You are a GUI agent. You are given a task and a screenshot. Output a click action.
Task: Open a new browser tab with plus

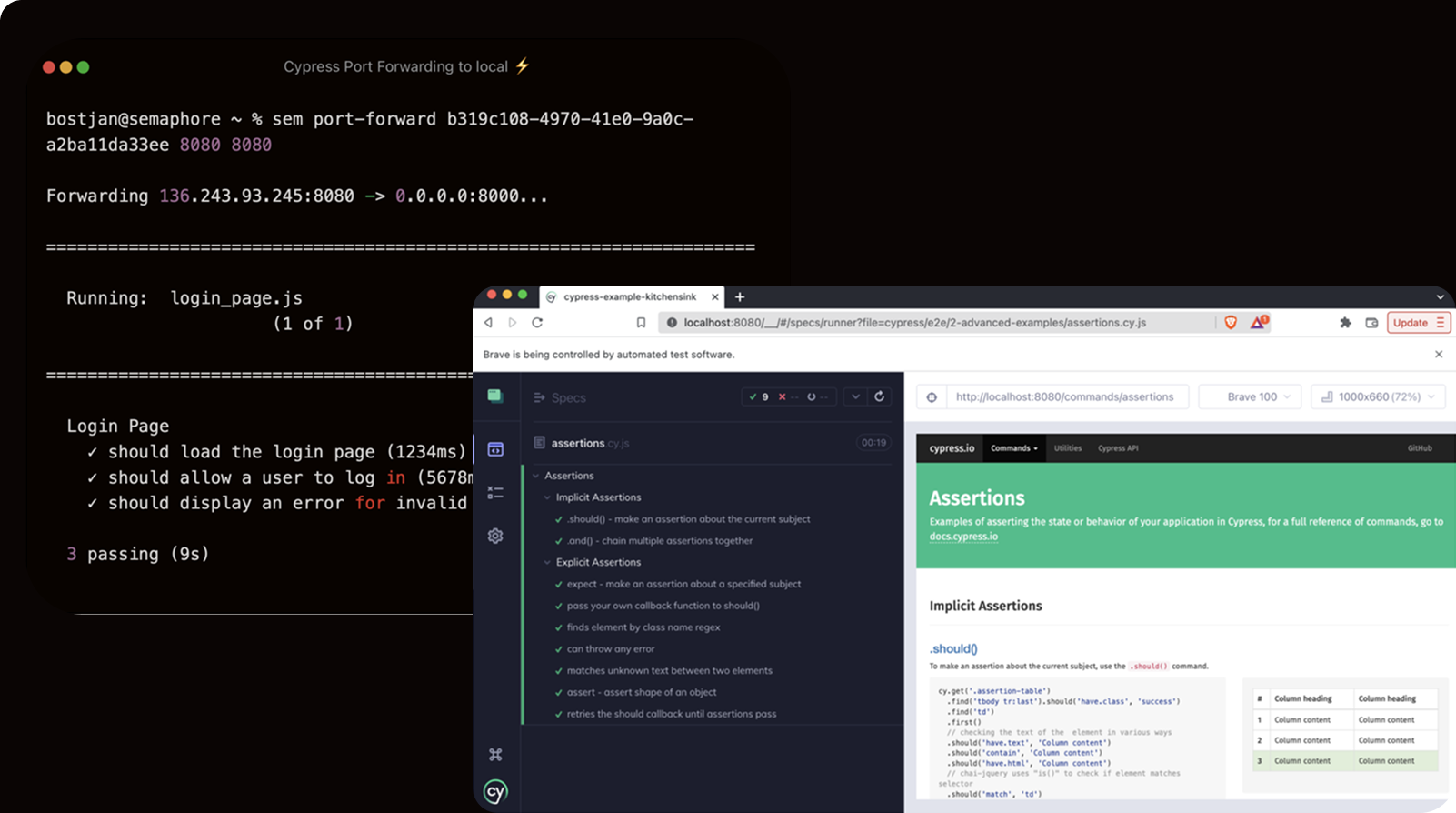point(740,296)
